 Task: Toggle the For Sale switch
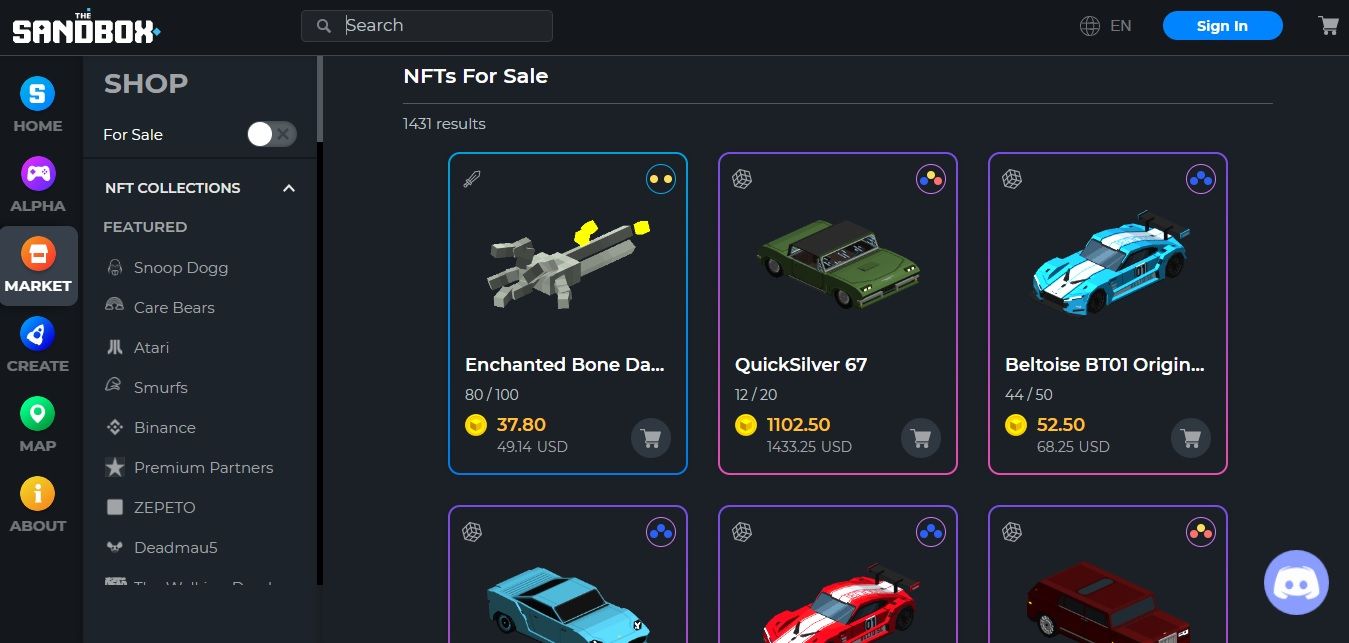(272, 134)
